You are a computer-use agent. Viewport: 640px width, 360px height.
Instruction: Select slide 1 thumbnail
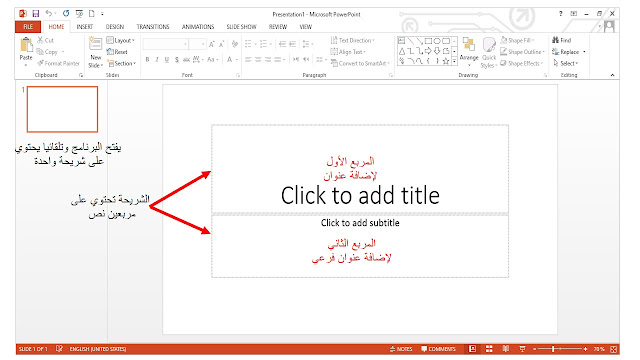coord(62,109)
